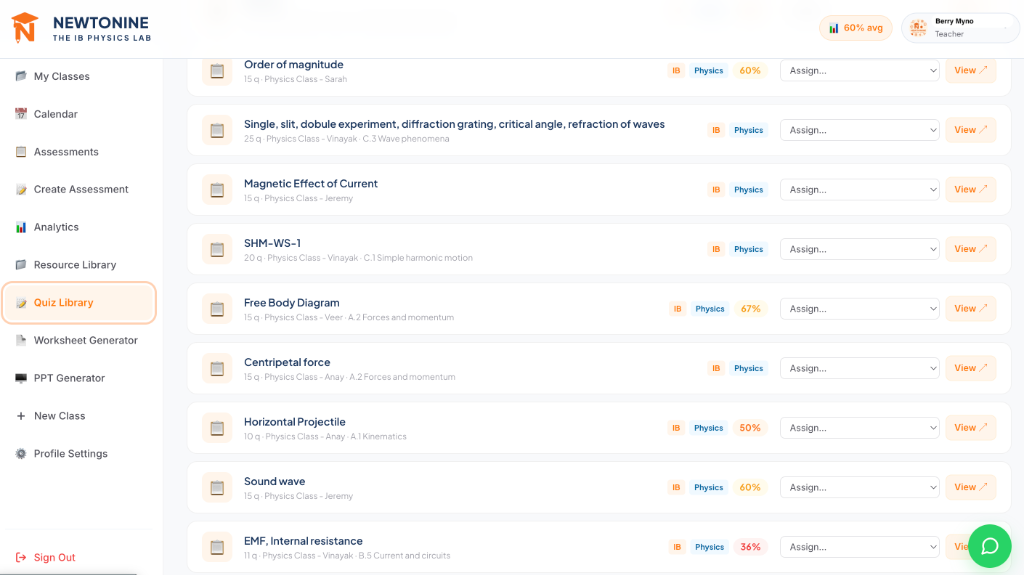Click the quiz icon for Centripetal force
1024x575 pixels.
[x=217, y=368]
